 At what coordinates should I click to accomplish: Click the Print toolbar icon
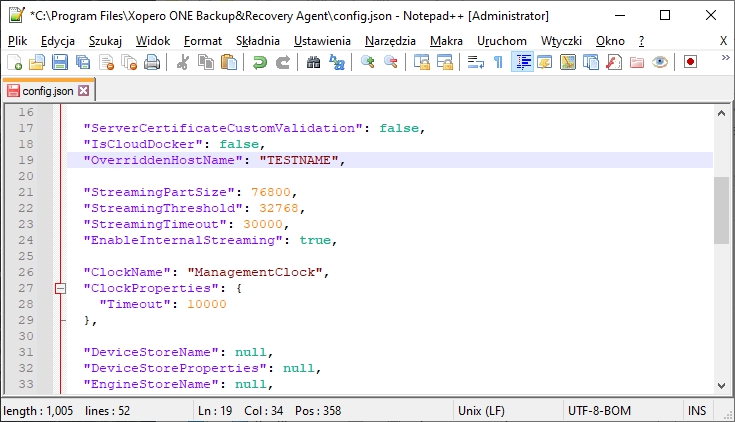(152, 62)
